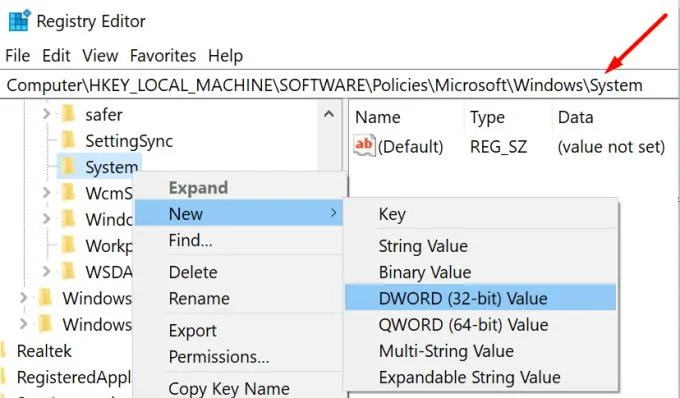
Task: Choose Copy Key Name
Action: click(229, 389)
